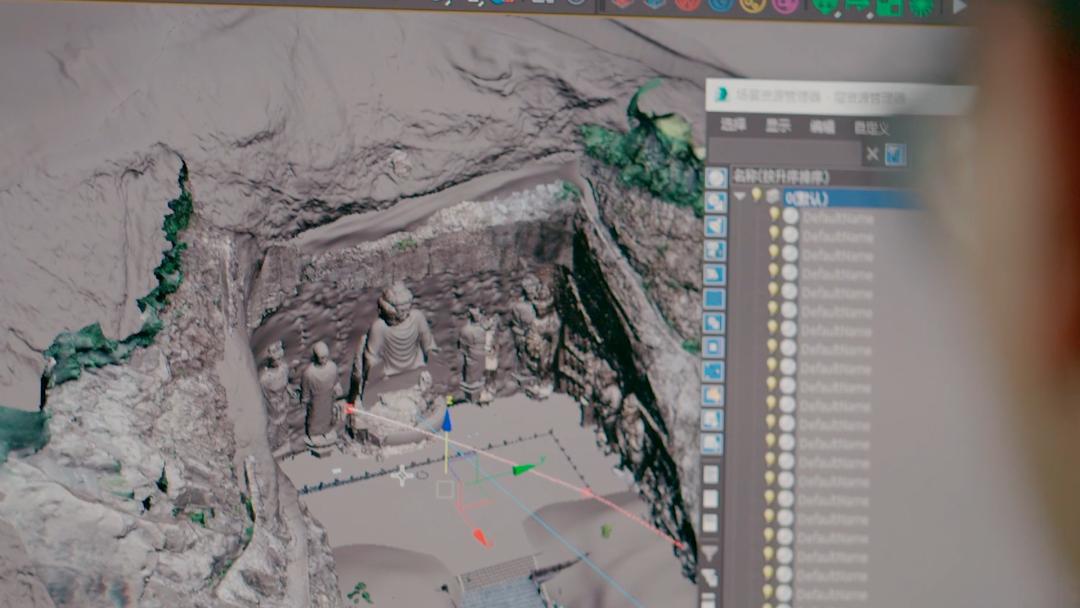Collapse the 0(默认) layer tree arrow
Viewport: 1080px width, 608px height.
(x=739, y=196)
